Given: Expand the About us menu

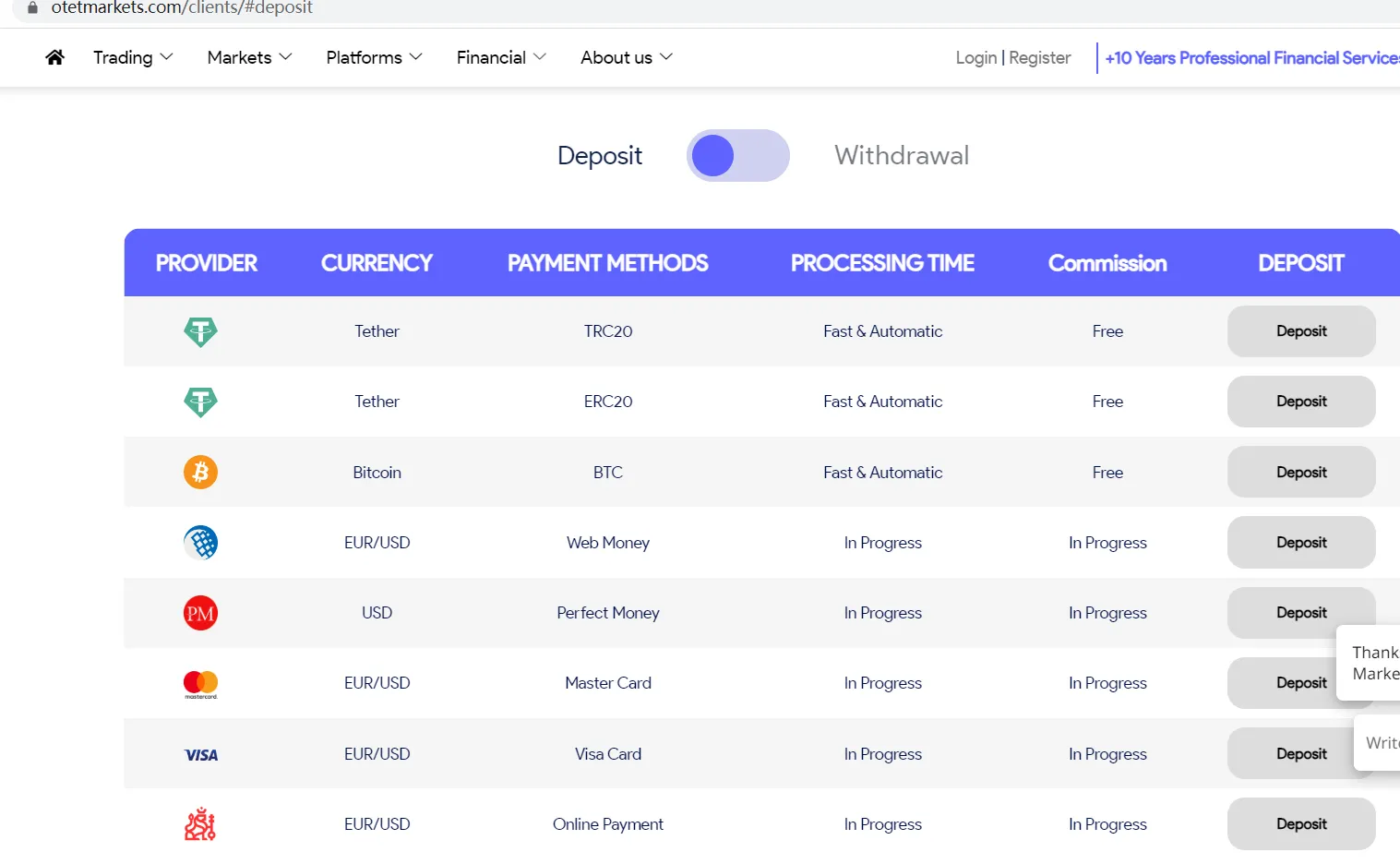Looking at the screenshot, I should (627, 57).
